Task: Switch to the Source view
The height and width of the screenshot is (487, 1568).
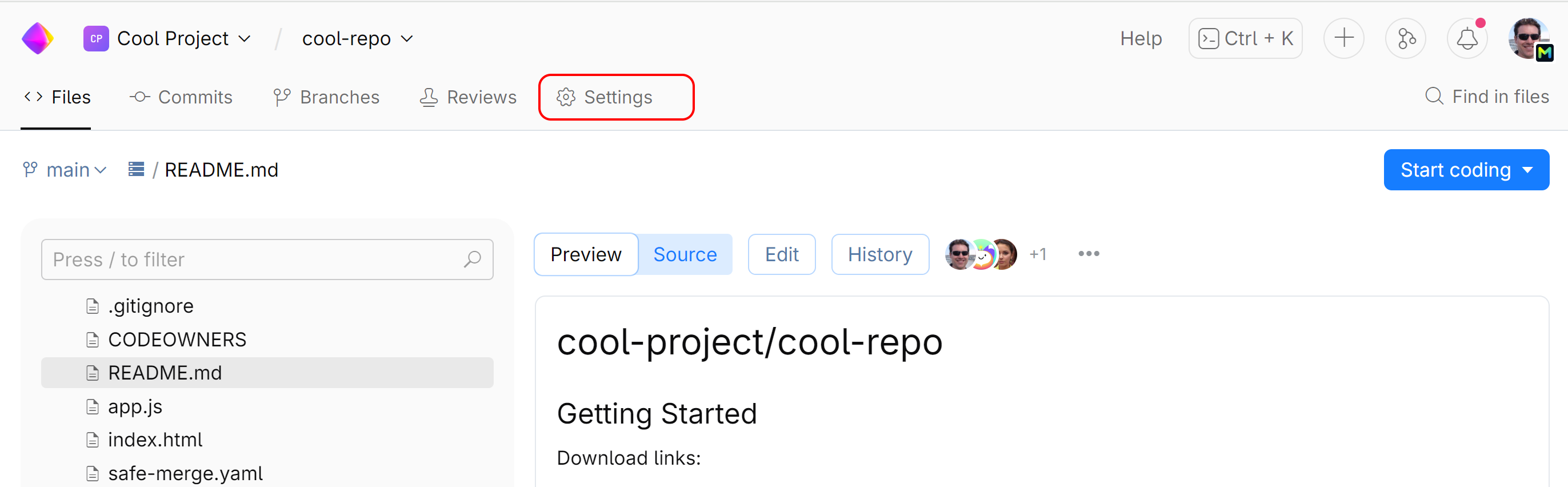Action: coord(685,254)
